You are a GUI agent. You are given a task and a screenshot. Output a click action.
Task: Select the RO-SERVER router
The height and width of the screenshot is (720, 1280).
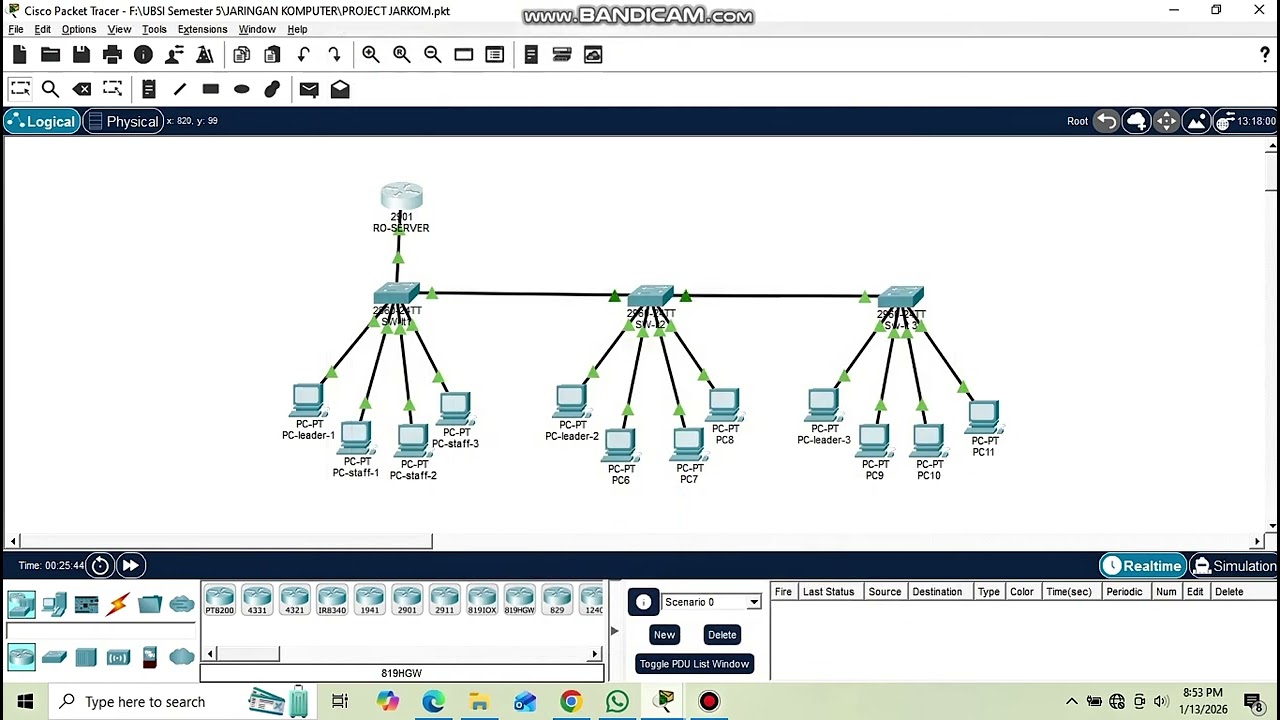tap(401, 197)
